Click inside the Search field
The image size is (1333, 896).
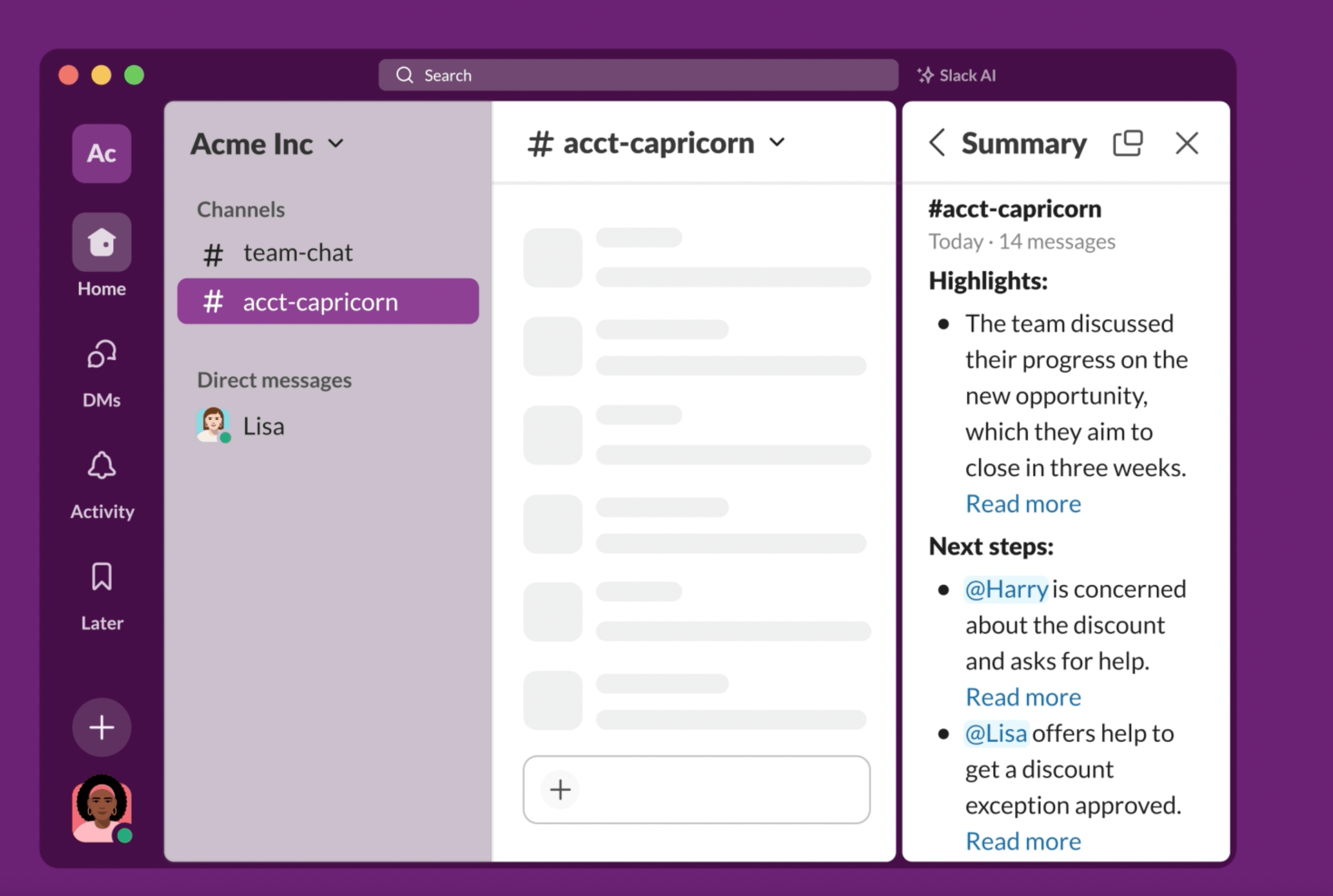click(x=635, y=75)
